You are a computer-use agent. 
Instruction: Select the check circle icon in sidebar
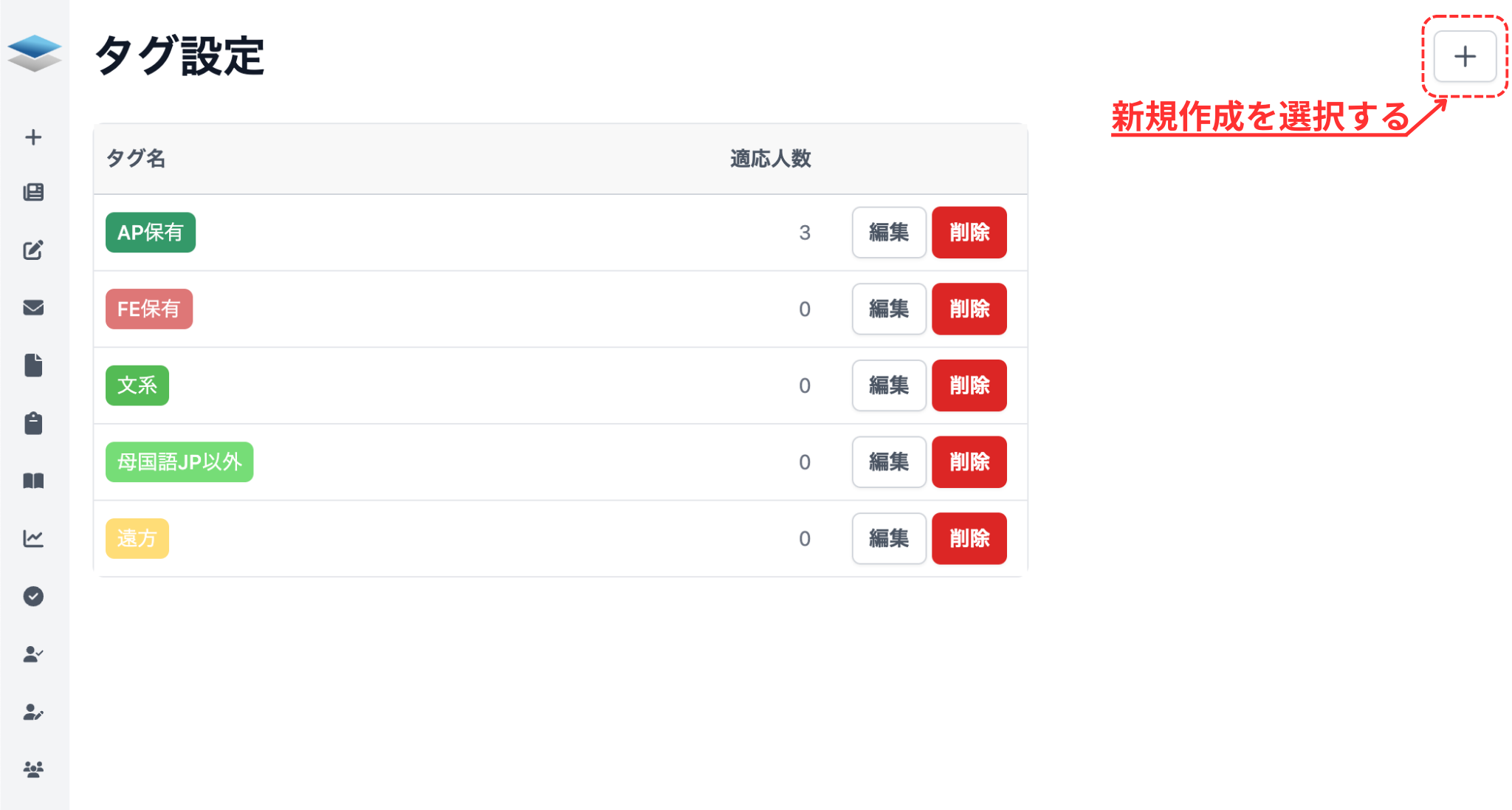[x=33, y=596]
